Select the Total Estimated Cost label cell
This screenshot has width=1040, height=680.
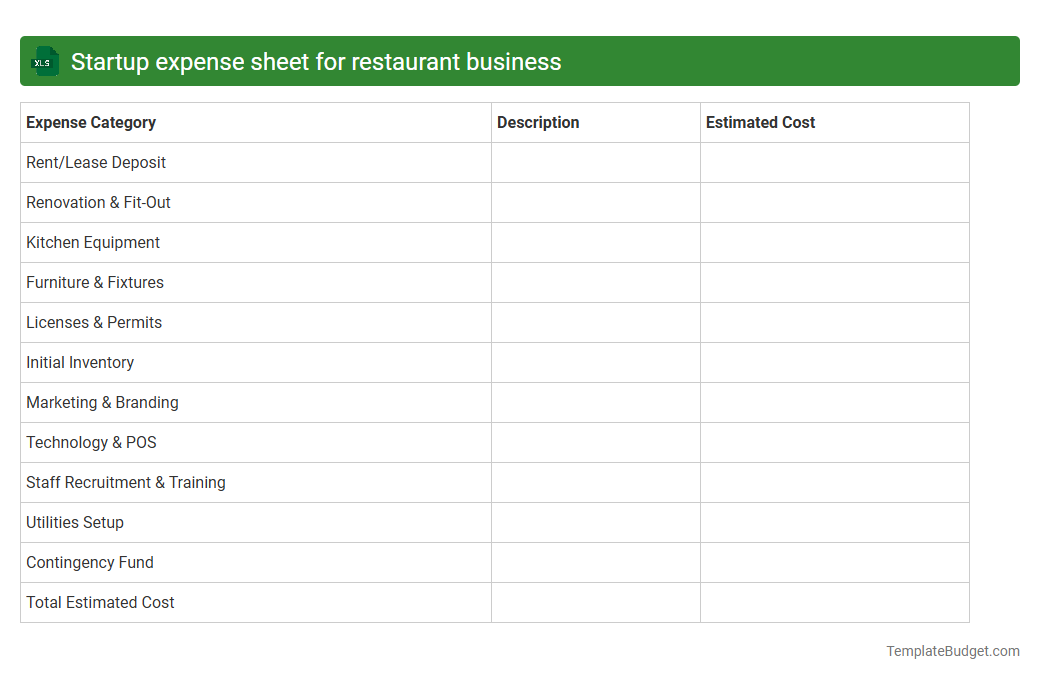point(100,602)
